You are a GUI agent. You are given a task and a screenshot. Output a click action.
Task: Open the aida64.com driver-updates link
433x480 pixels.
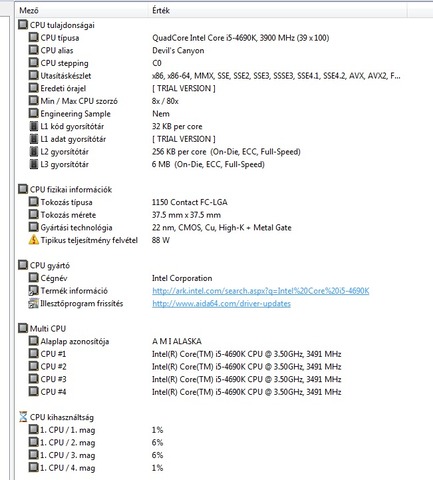[x=221, y=303]
